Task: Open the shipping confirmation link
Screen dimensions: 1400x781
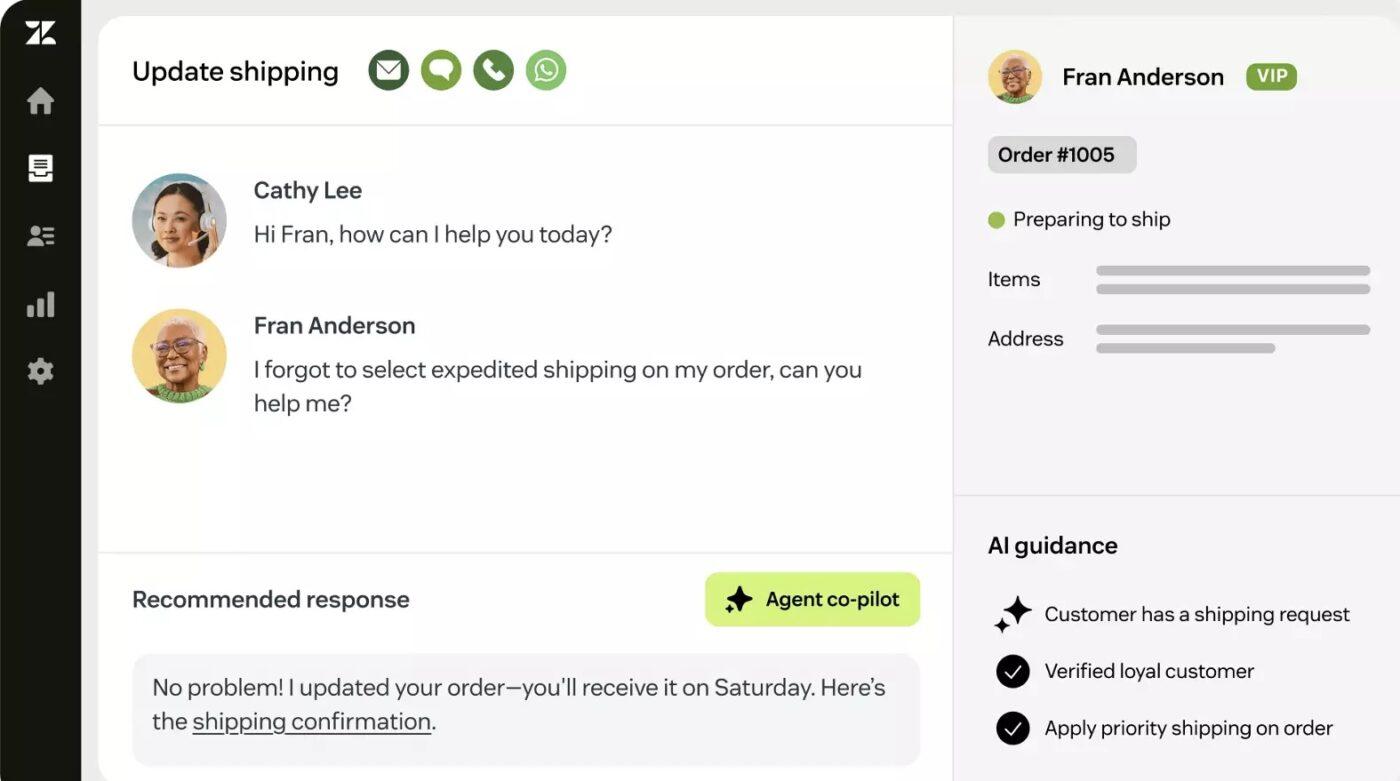Action: (x=311, y=721)
